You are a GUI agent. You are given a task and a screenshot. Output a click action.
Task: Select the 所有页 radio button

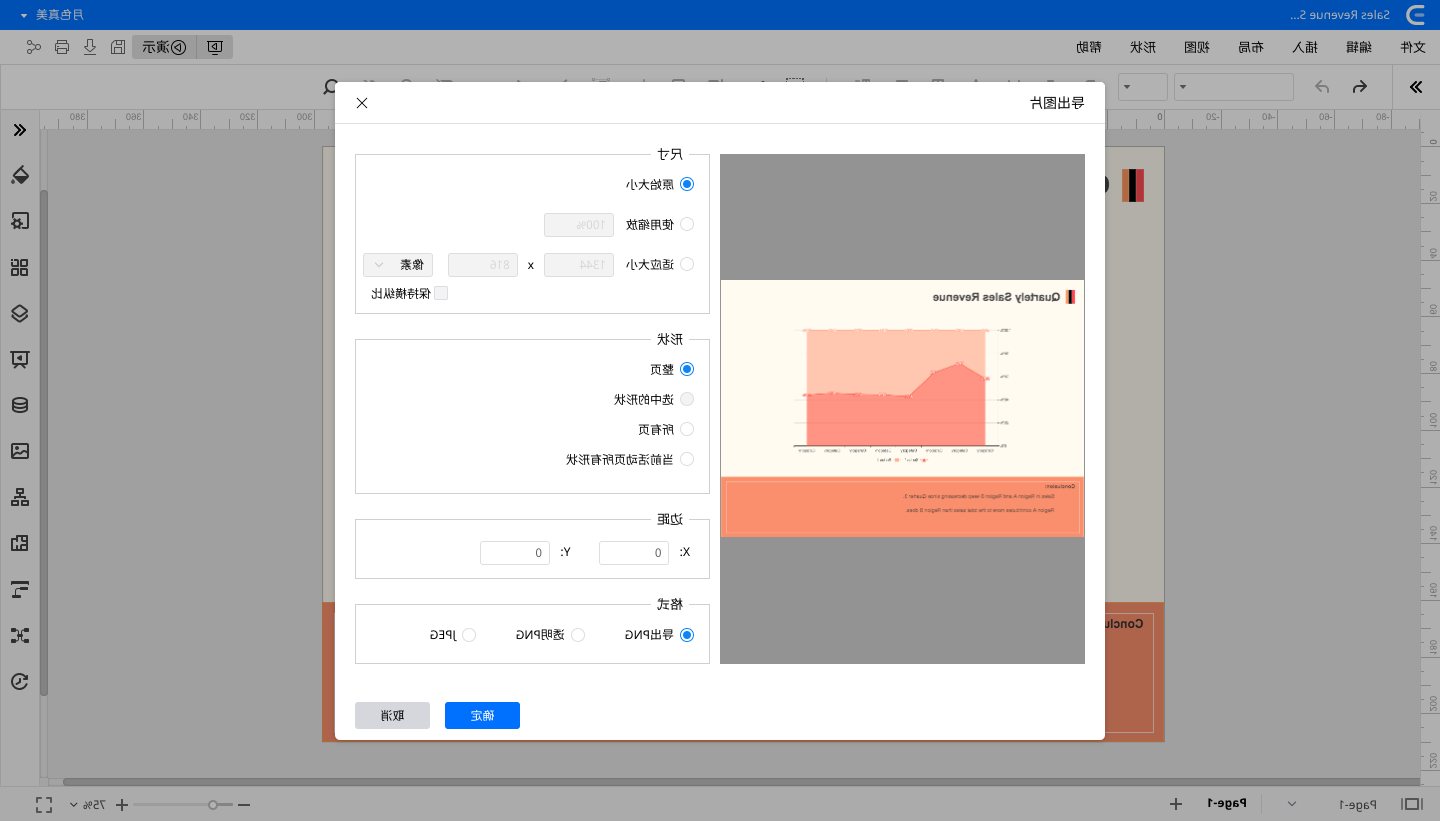tap(687, 429)
